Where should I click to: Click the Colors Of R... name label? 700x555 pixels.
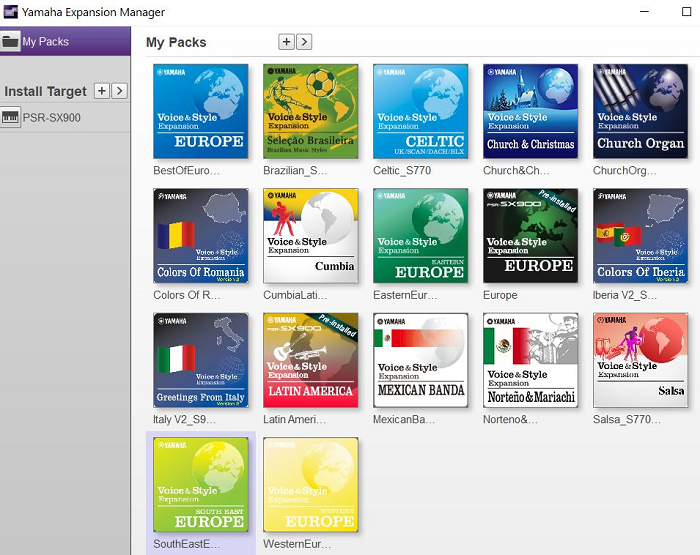[187, 295]
